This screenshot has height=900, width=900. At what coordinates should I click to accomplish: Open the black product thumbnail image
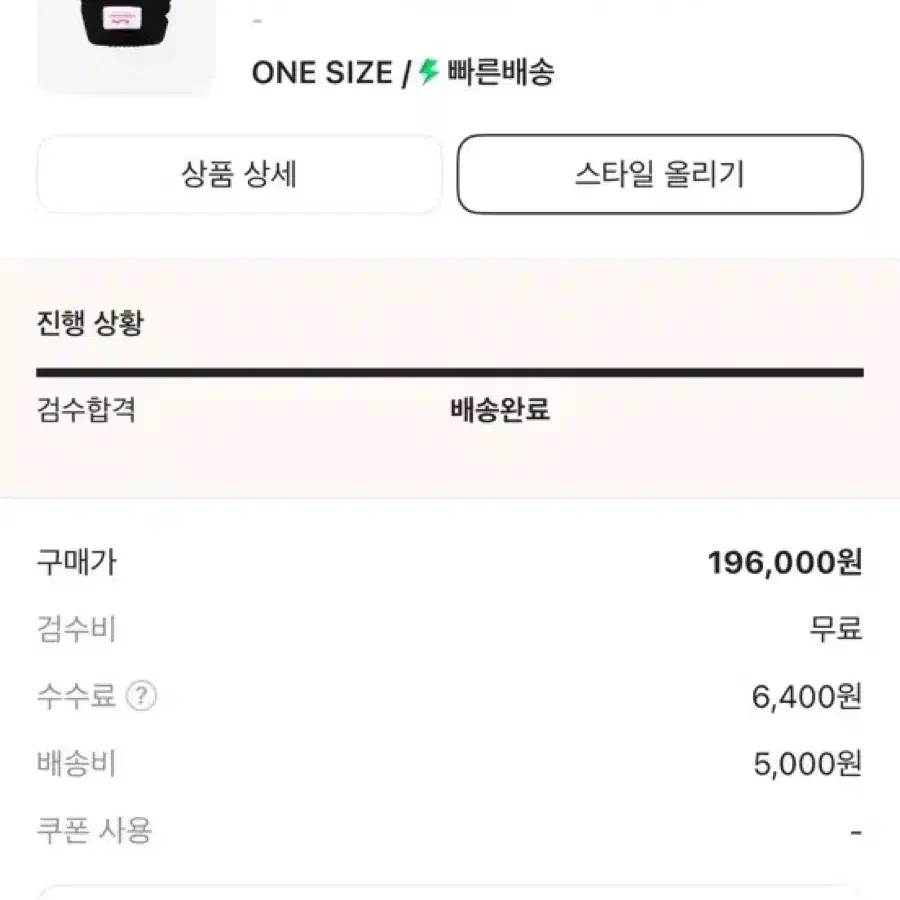pyautogui.click(x=126, y=46)
